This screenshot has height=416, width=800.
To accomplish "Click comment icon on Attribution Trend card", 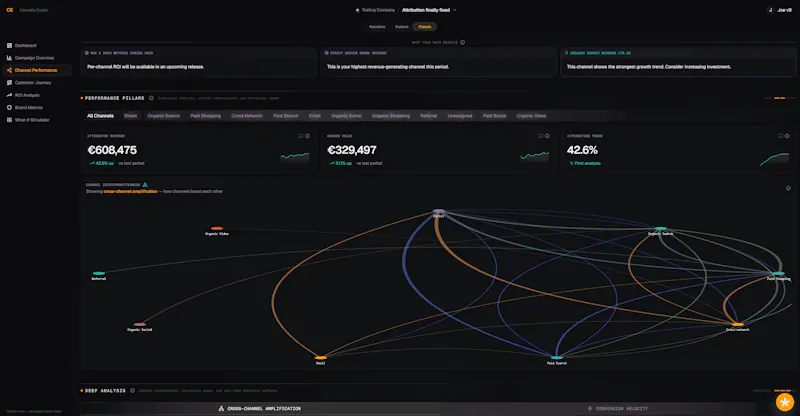I will 780,136.
